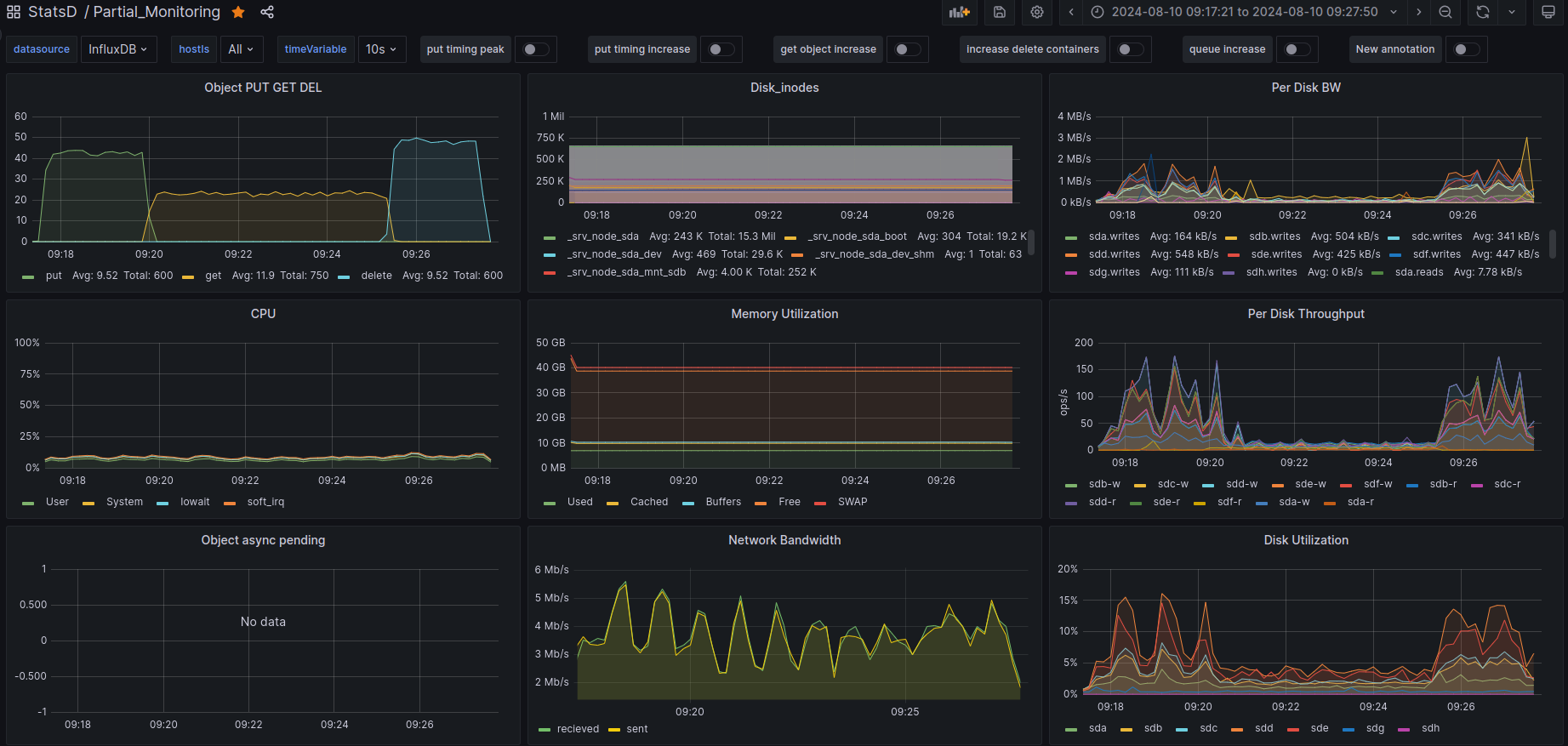The height and width of the screenshot is (746, 1568).
Task: Refresh the dashboard
Action: (1483, 12)
